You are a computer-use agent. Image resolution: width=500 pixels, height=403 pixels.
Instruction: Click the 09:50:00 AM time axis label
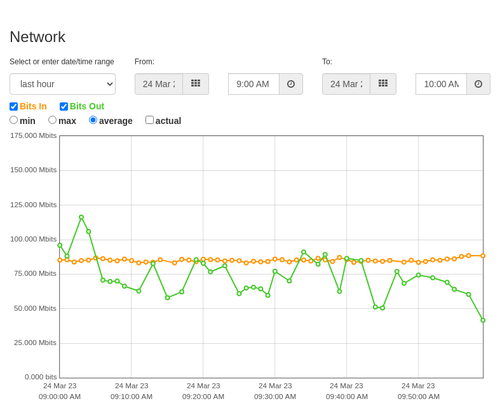point(419,397)
